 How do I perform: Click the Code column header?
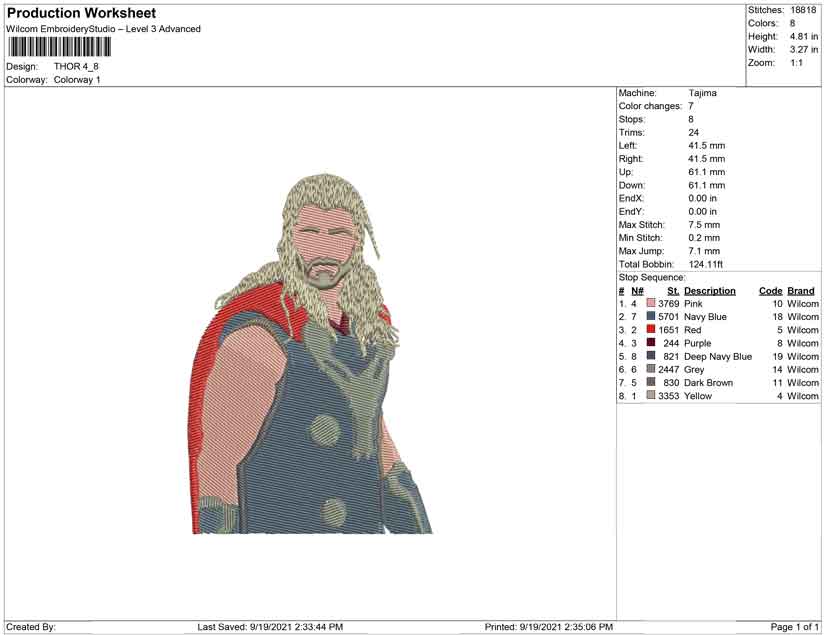tap(771, 291)
